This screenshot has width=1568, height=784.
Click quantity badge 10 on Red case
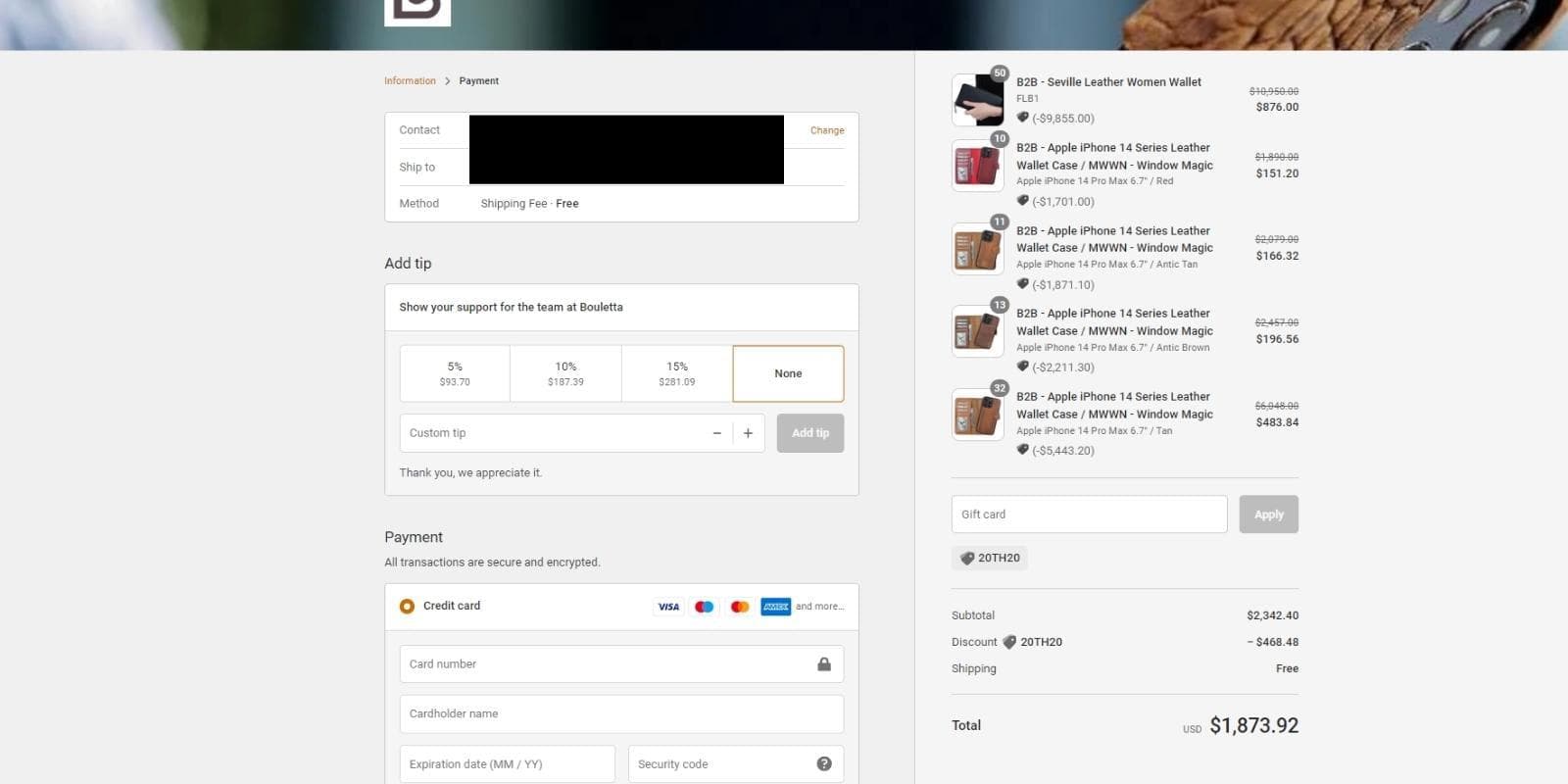pyautogui.click(x=1000, y=139)
